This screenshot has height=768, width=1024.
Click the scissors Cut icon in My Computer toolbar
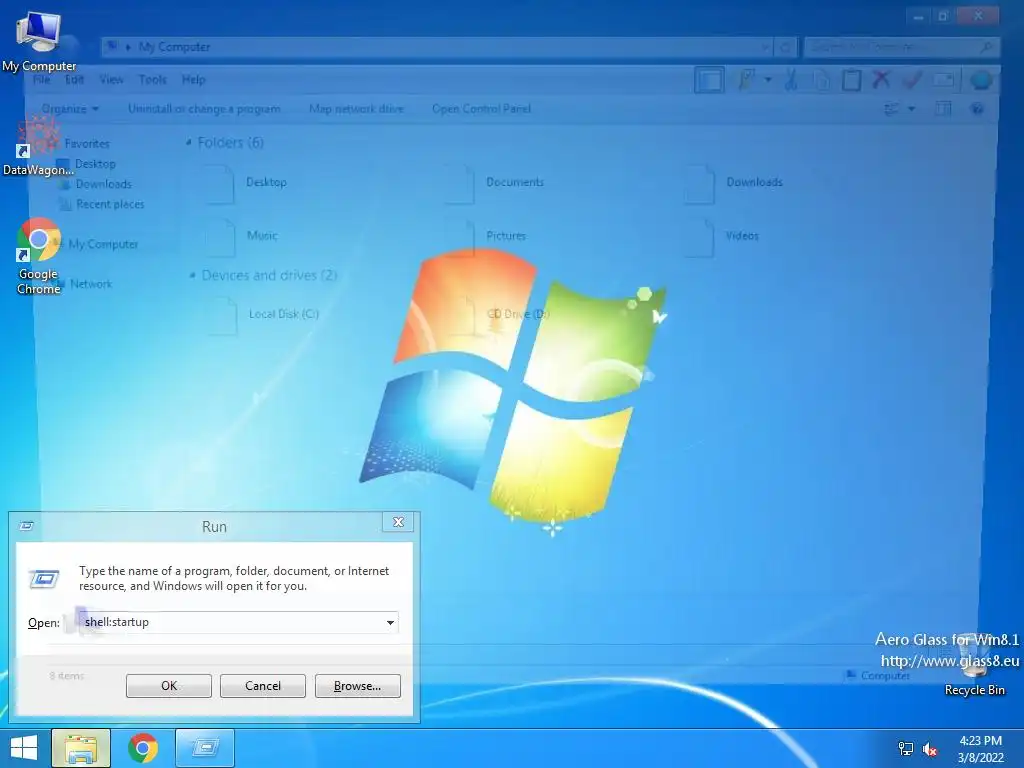(x=791, y=80)
